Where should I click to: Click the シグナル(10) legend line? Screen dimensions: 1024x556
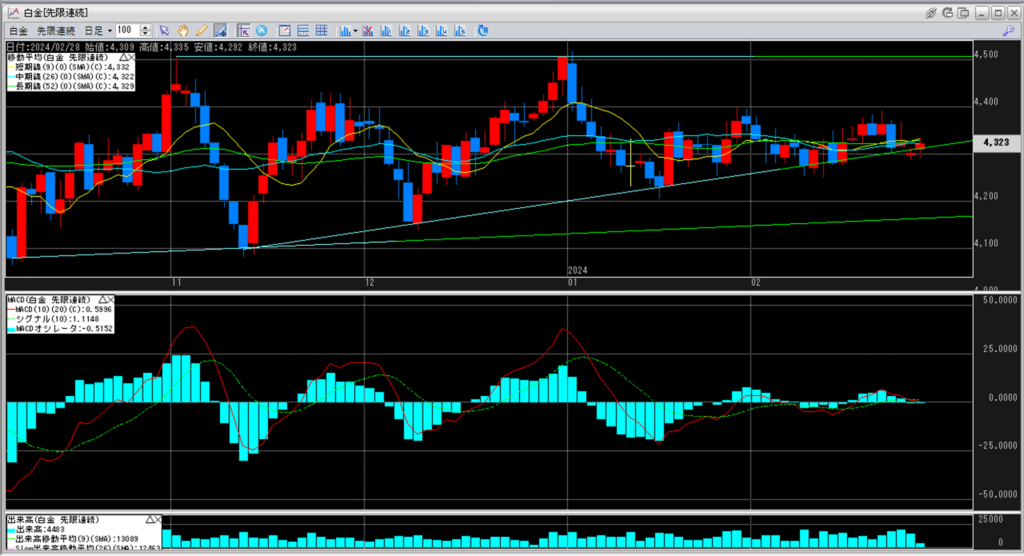54,319
